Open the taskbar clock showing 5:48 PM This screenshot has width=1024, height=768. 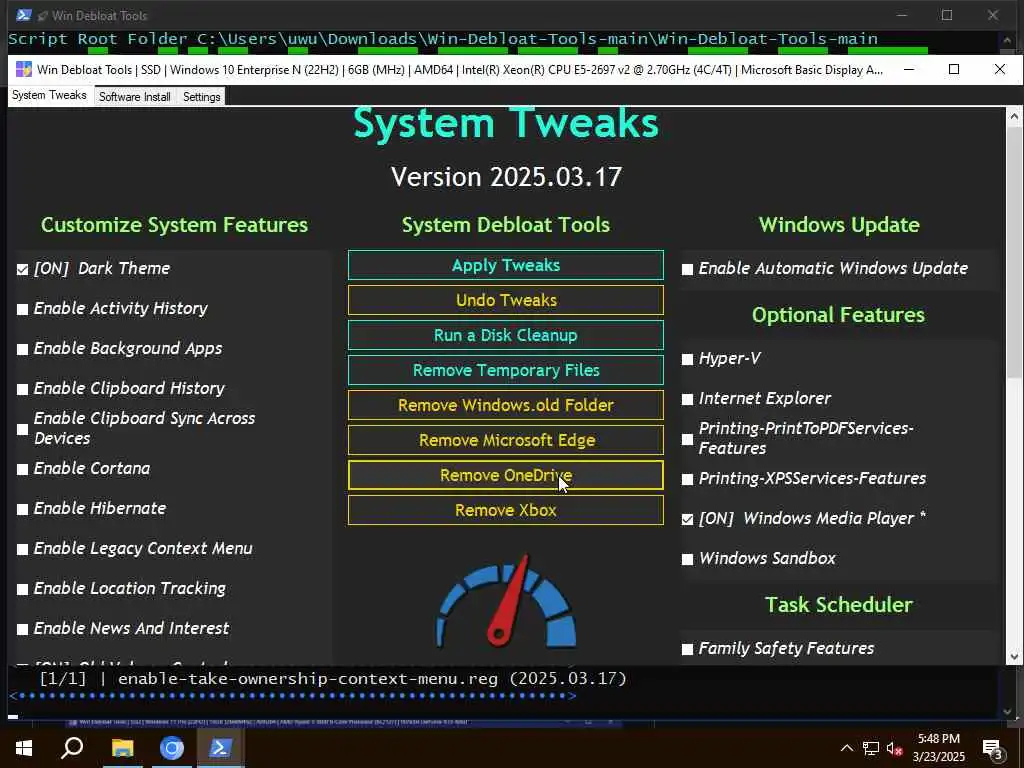938,748
